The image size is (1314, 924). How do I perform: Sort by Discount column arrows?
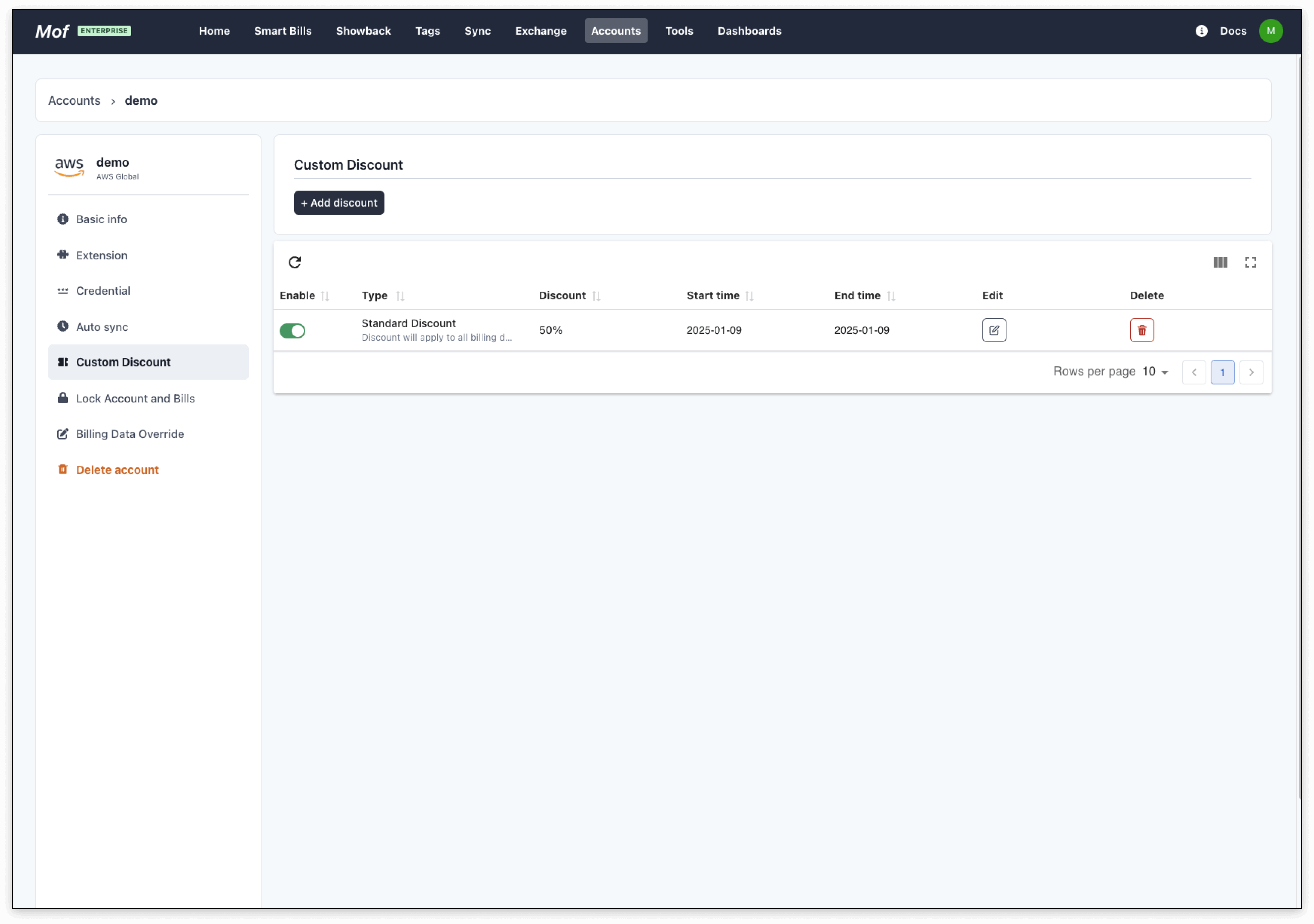[x=596, y=296]
